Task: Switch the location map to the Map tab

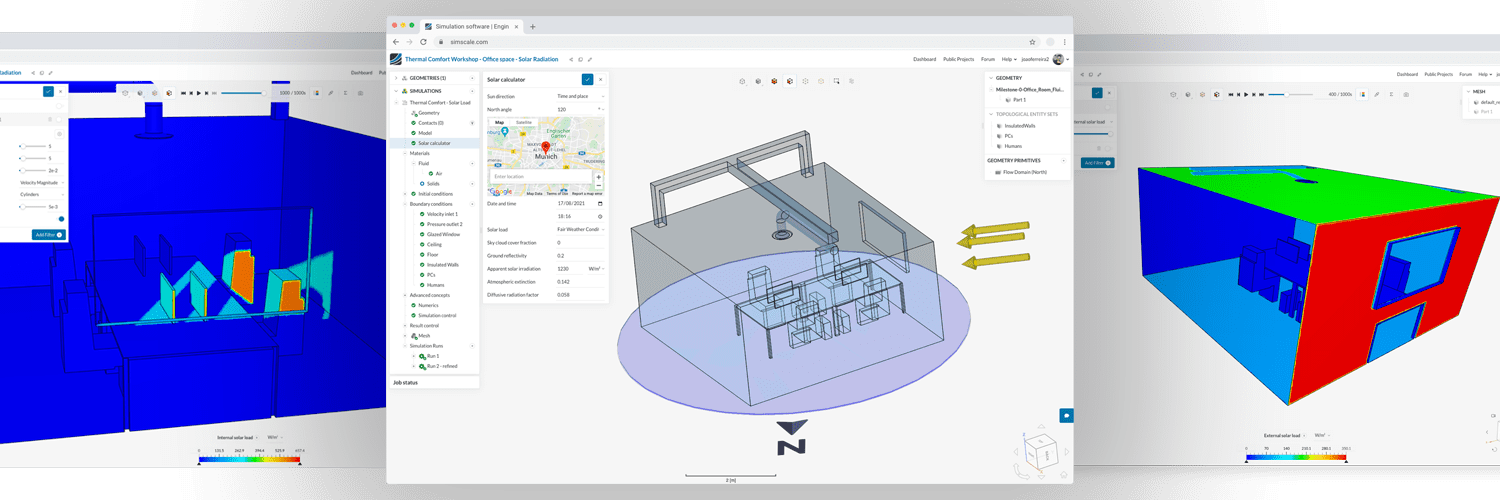Action: pos(500,122)
